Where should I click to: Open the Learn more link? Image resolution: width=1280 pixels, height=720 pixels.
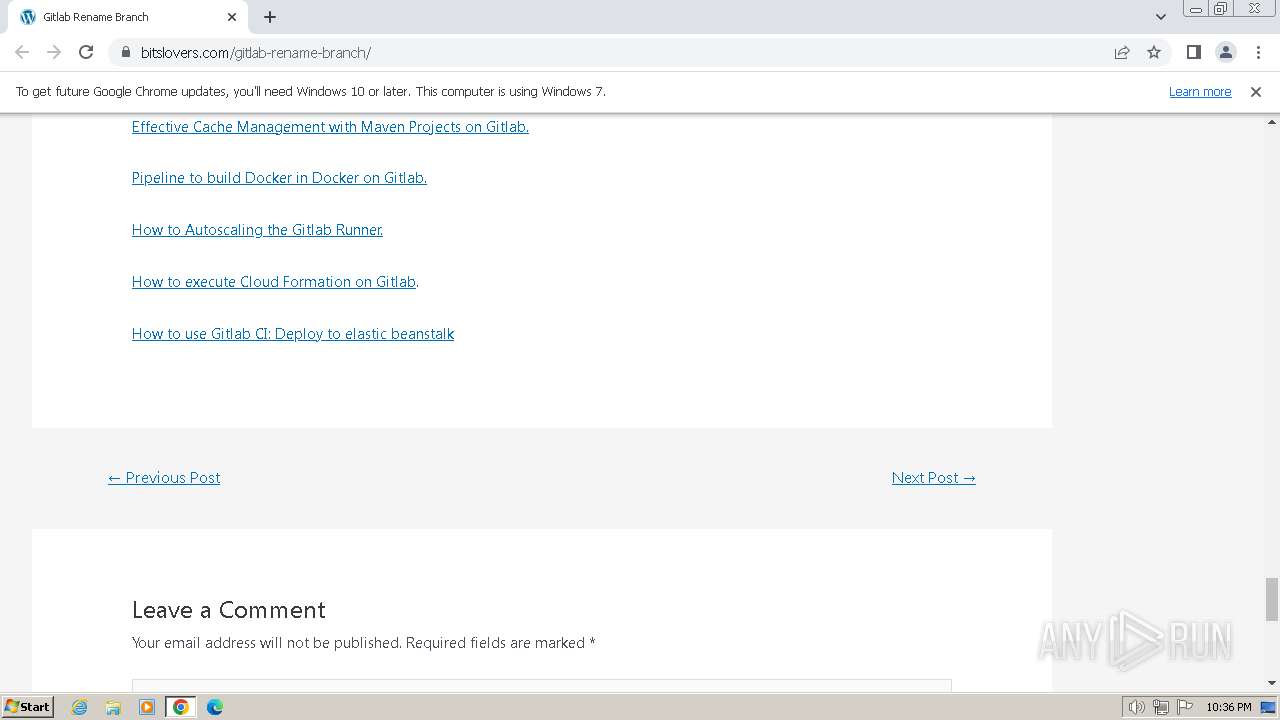point(1200,91)
